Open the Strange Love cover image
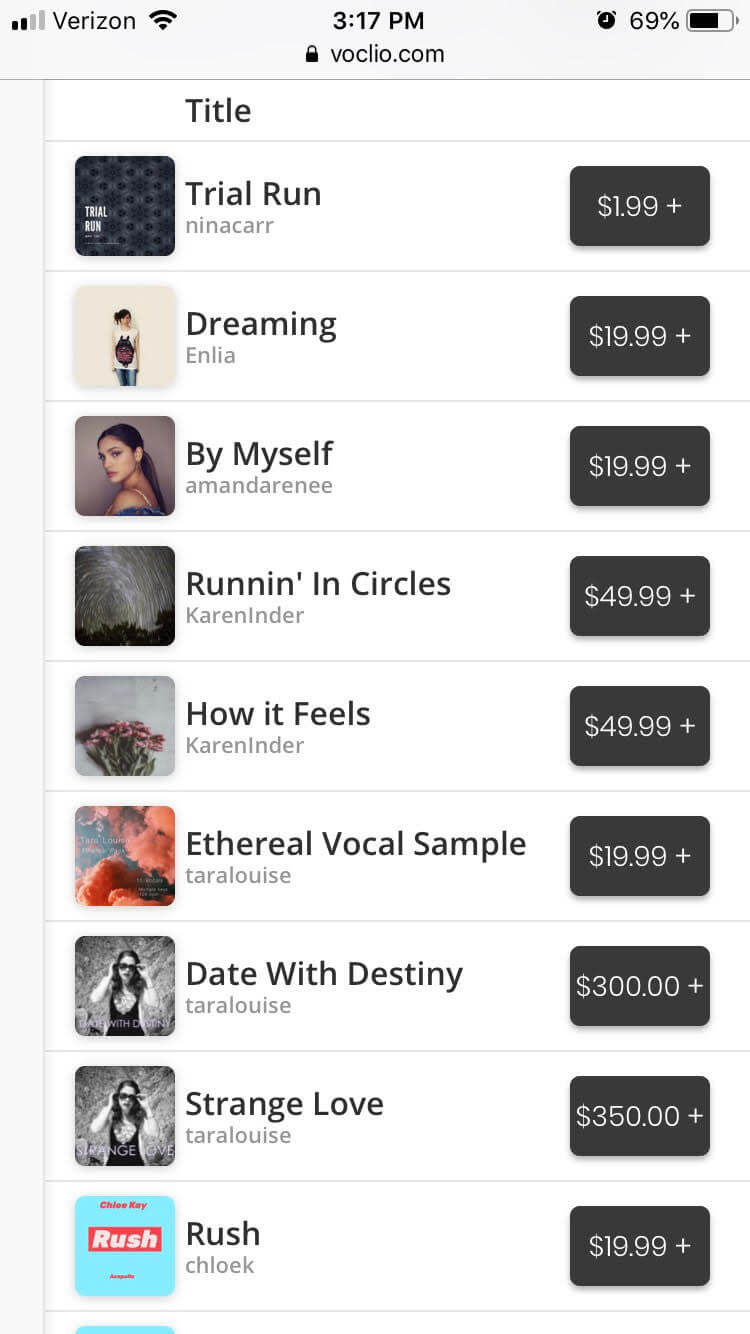The height and width of the screenshot is (1334, 750). point(125,1116)
